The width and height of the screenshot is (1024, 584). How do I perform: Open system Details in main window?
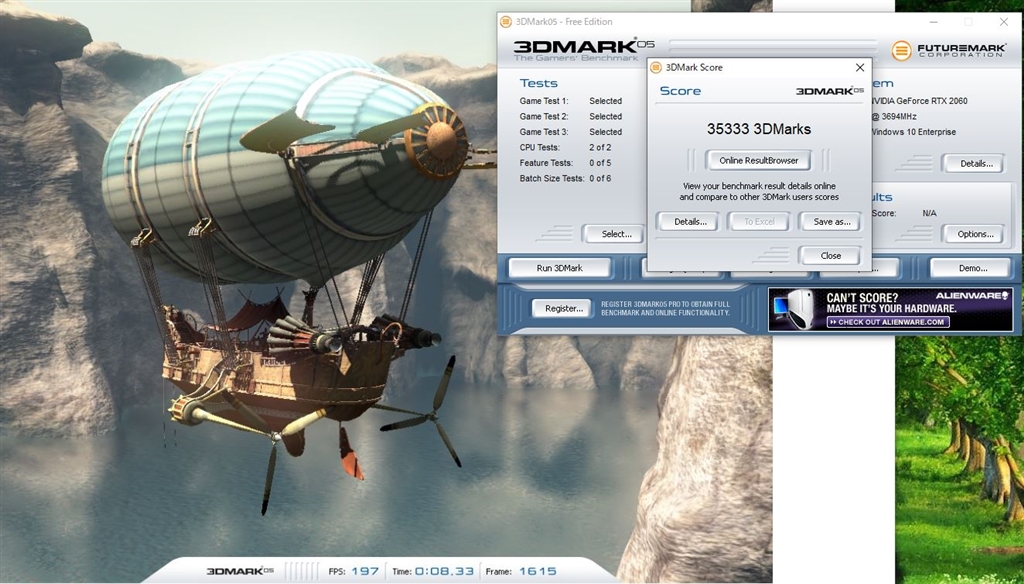(x=976, y=164)
